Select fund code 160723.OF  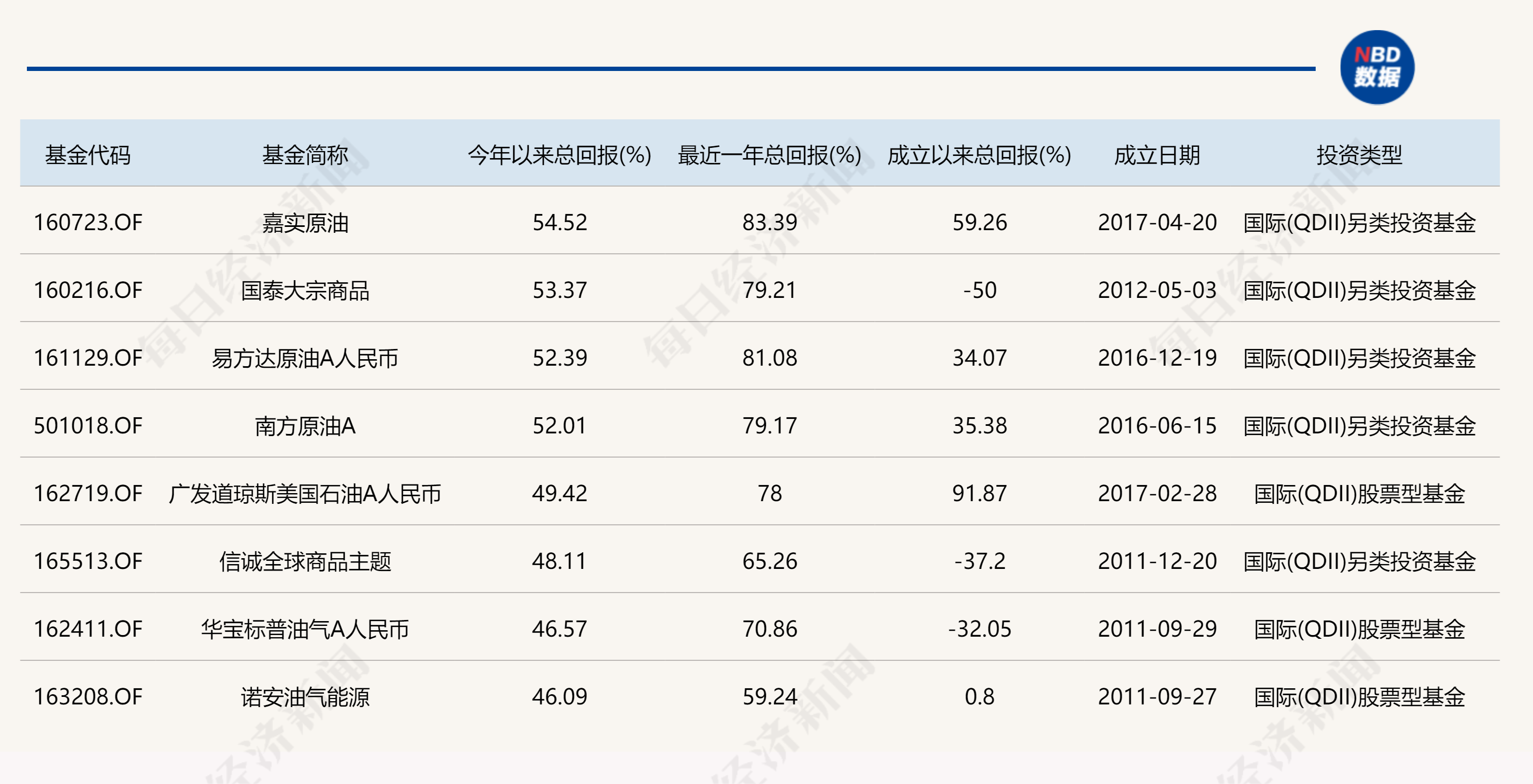coord(88,223)
